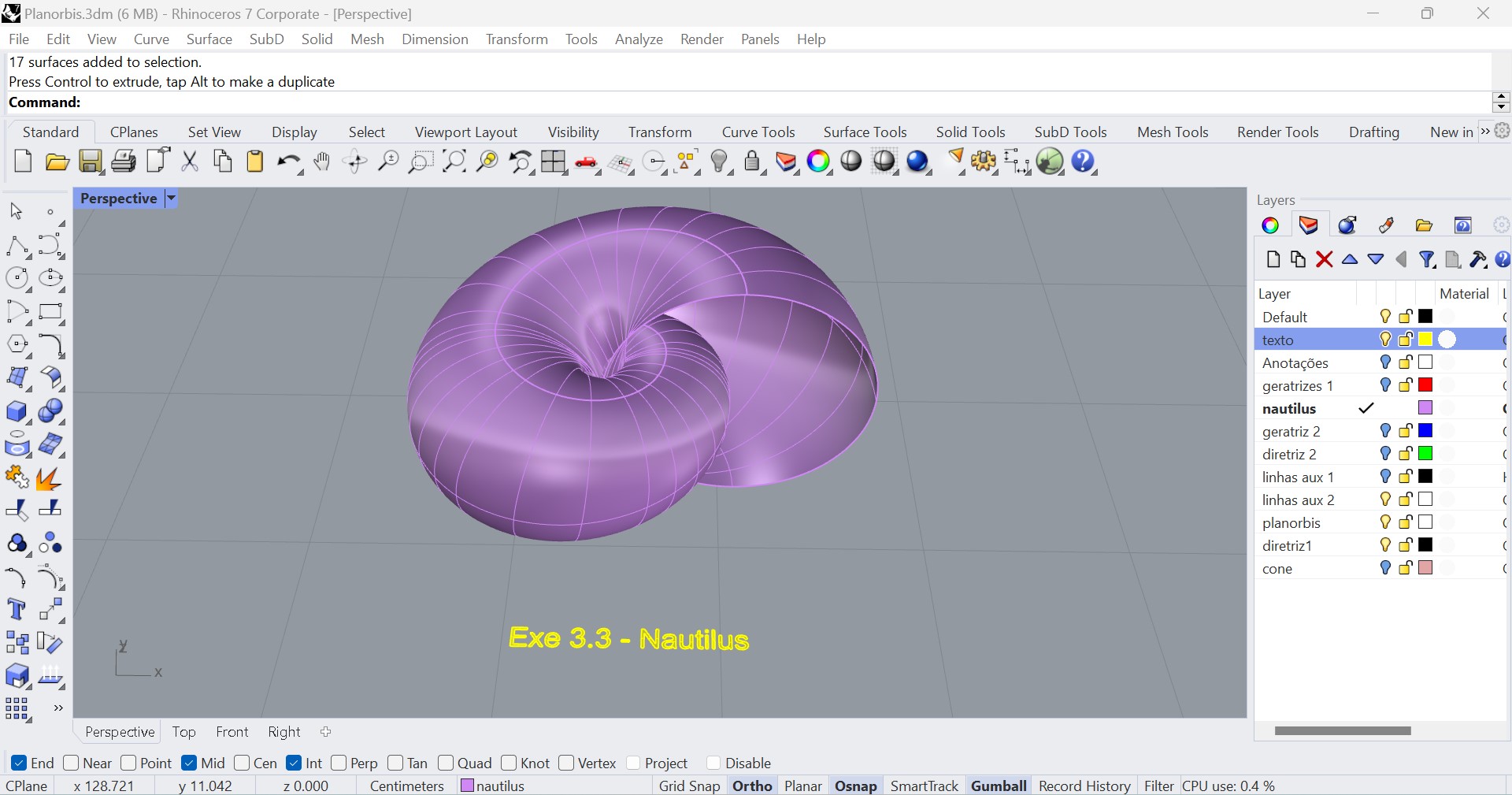Click the Lock objects padlock icon
This screenshot has width=1512, height=795.
coord(753,162)
